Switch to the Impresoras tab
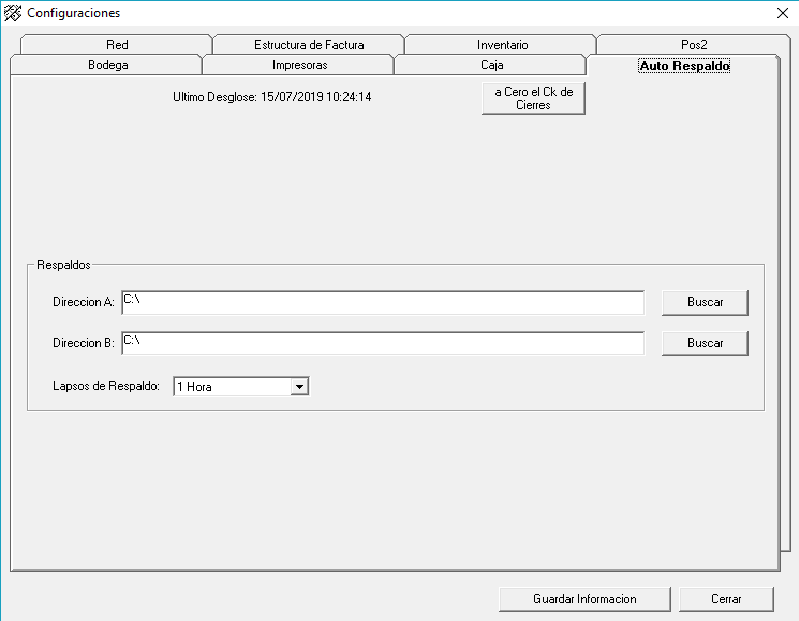Image resolution: width=799 pixels, height=621 pixels. pyautogui.click(x=299, y=65)
